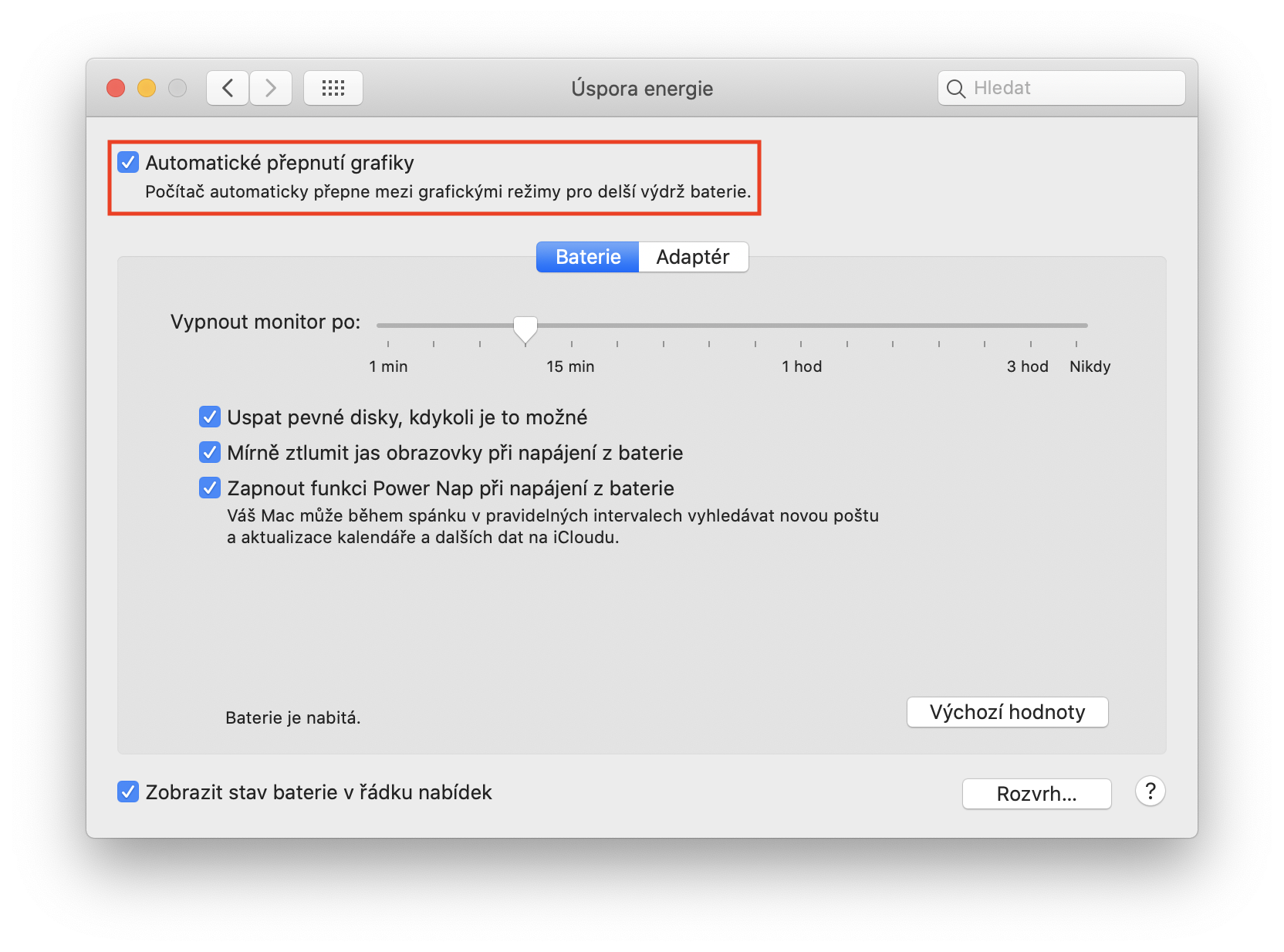Click the '15 min' slider label
The height and width of the screenshot is (952, 1284).
pyautogui.click(x=571, y=366)
